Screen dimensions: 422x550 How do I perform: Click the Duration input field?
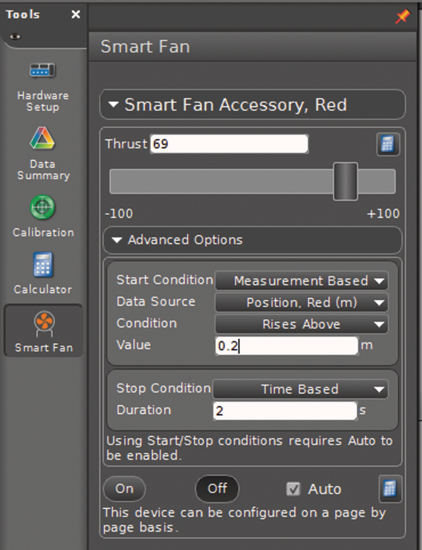(285, 411)
